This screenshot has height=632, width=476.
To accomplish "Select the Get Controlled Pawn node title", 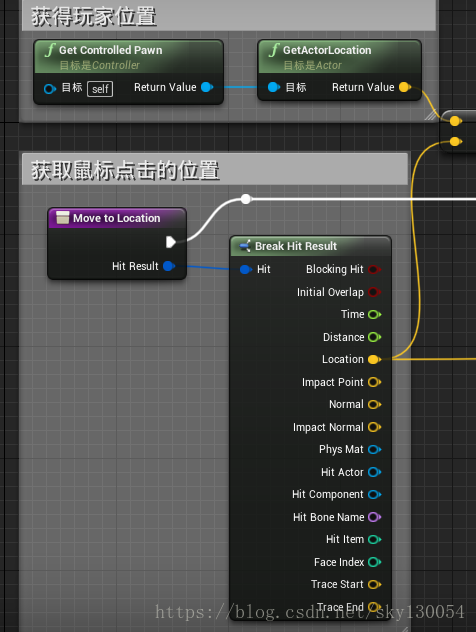I will 110,50.
